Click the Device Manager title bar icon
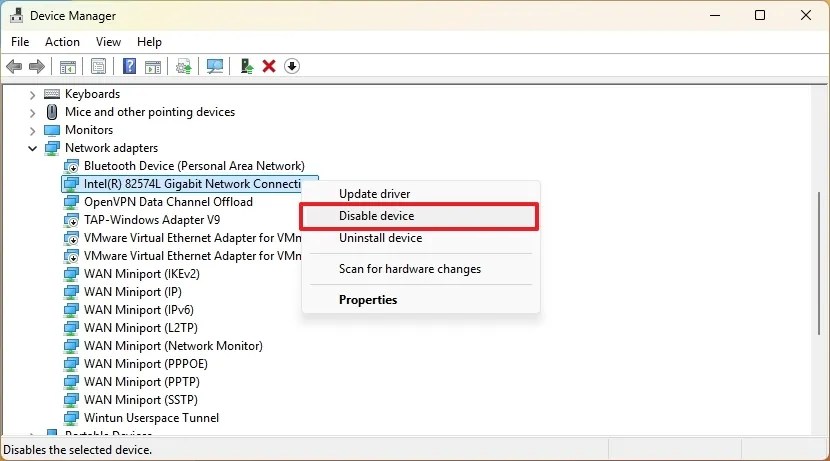The width and height of the screenshot is (830, 461). (x=16, y=15)
